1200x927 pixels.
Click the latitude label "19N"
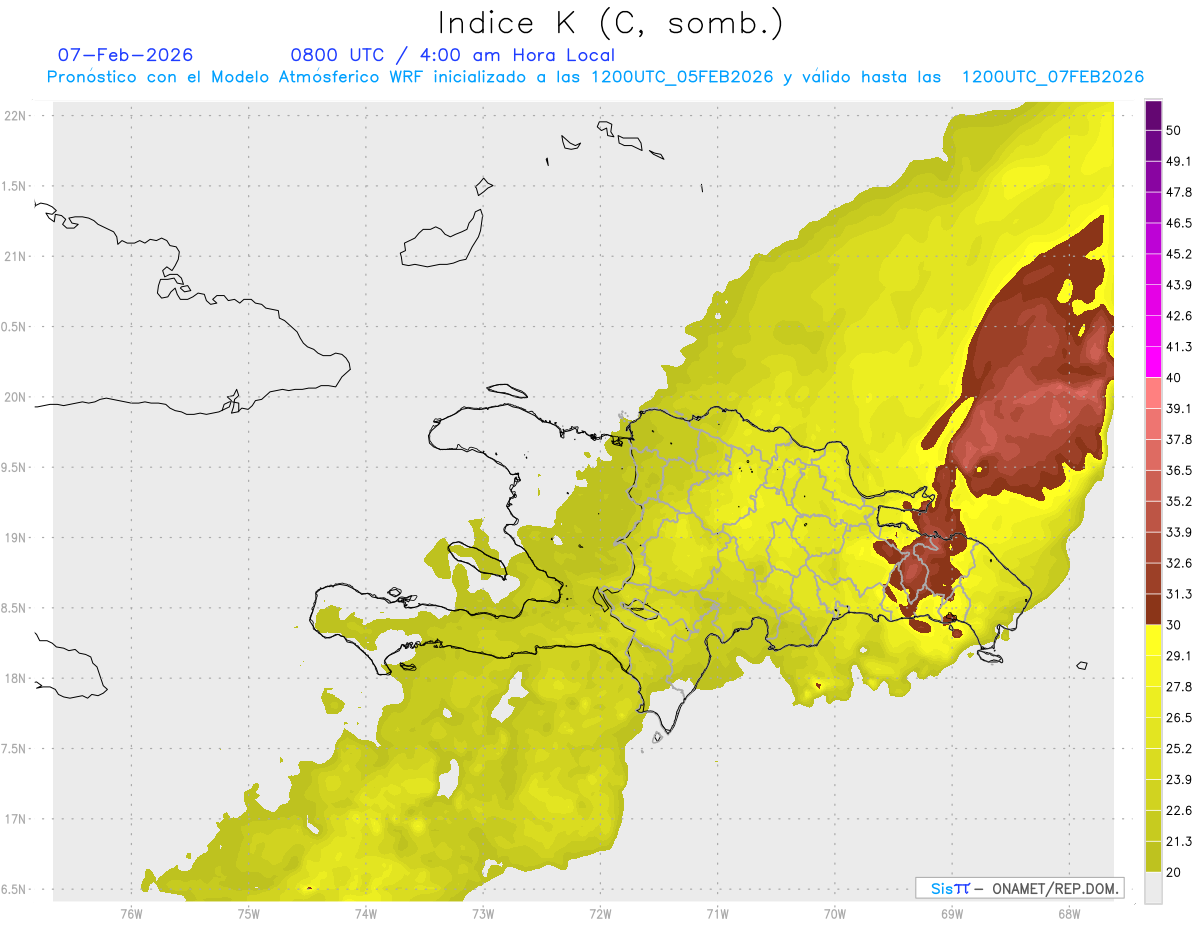17,537
